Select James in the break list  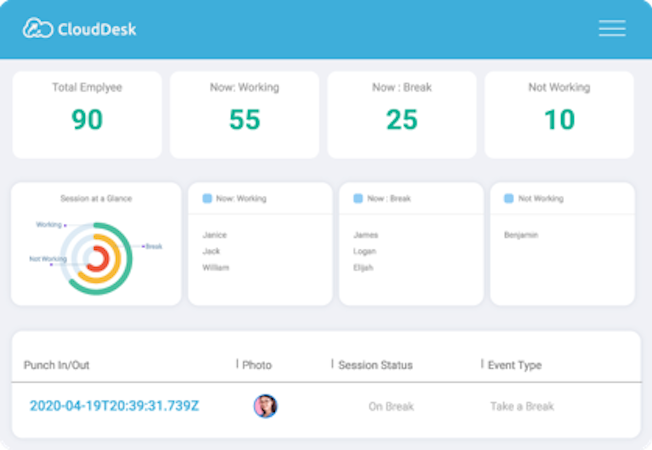[366, 235]
